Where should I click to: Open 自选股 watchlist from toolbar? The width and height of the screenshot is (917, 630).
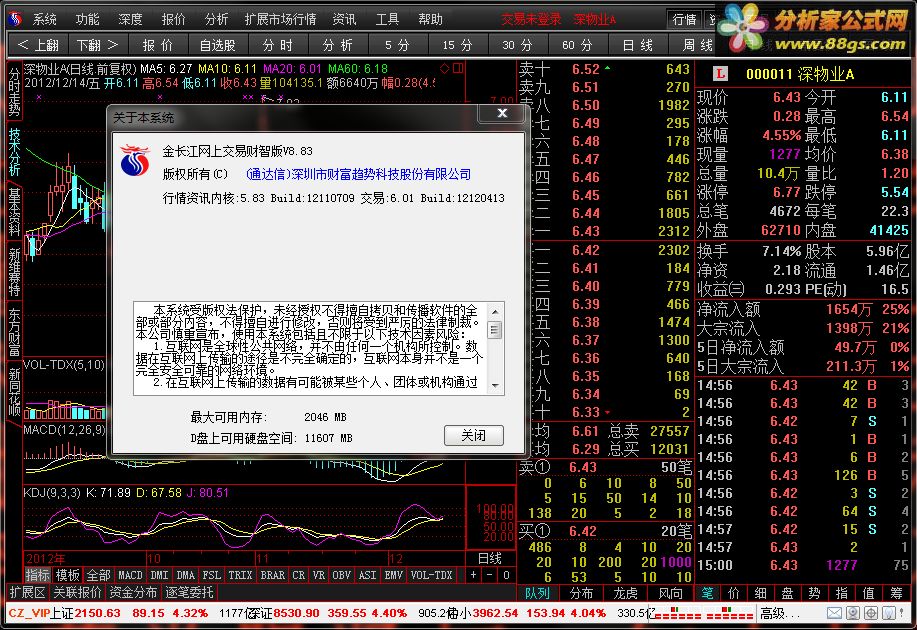coord(217,45)
